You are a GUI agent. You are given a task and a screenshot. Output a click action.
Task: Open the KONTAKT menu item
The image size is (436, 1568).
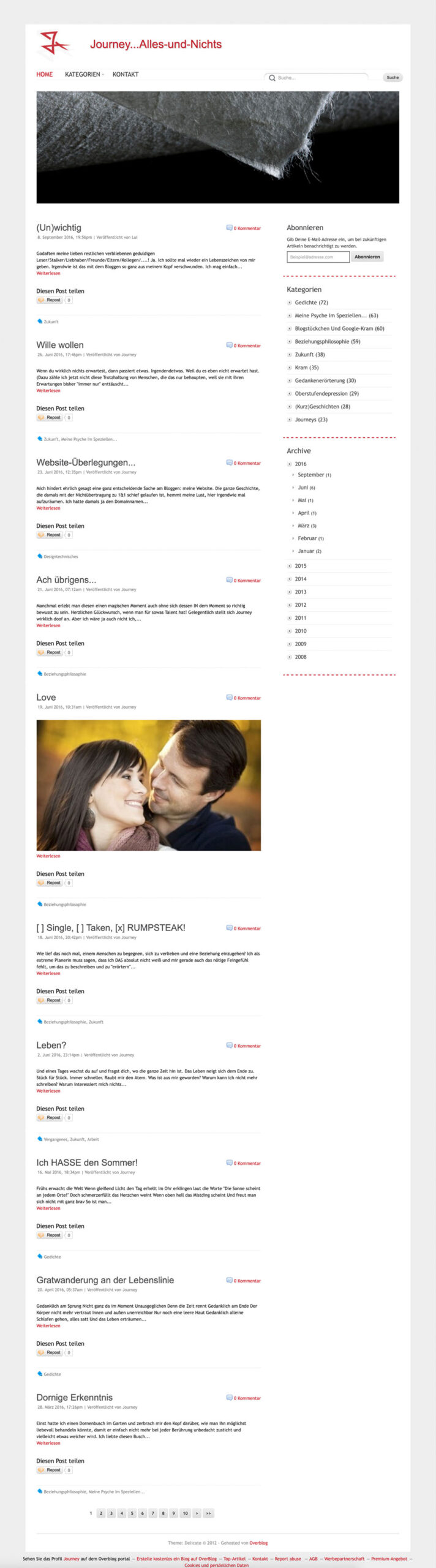tap(126, 74)
